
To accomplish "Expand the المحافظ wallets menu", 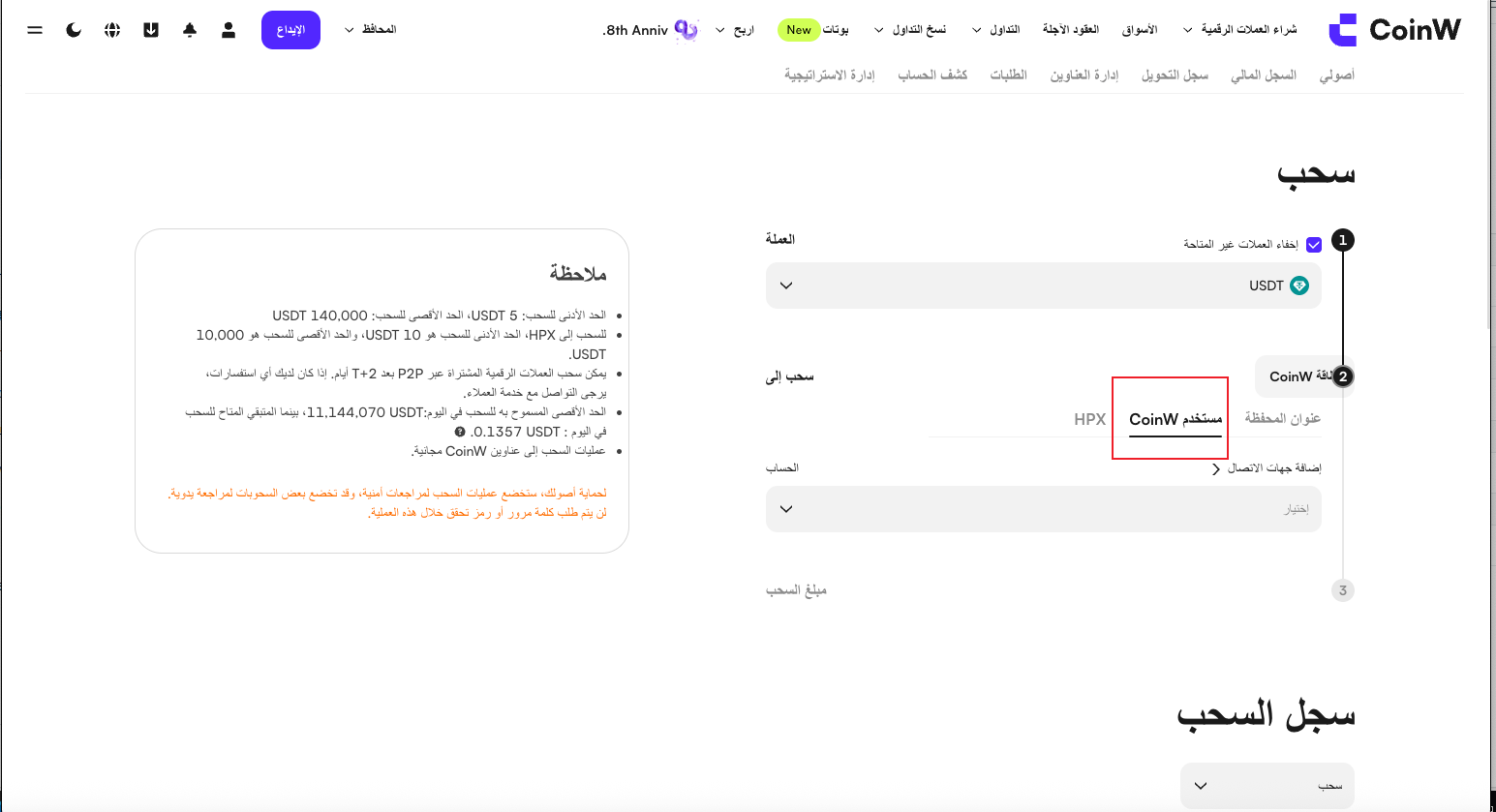I will pos(371,30).
